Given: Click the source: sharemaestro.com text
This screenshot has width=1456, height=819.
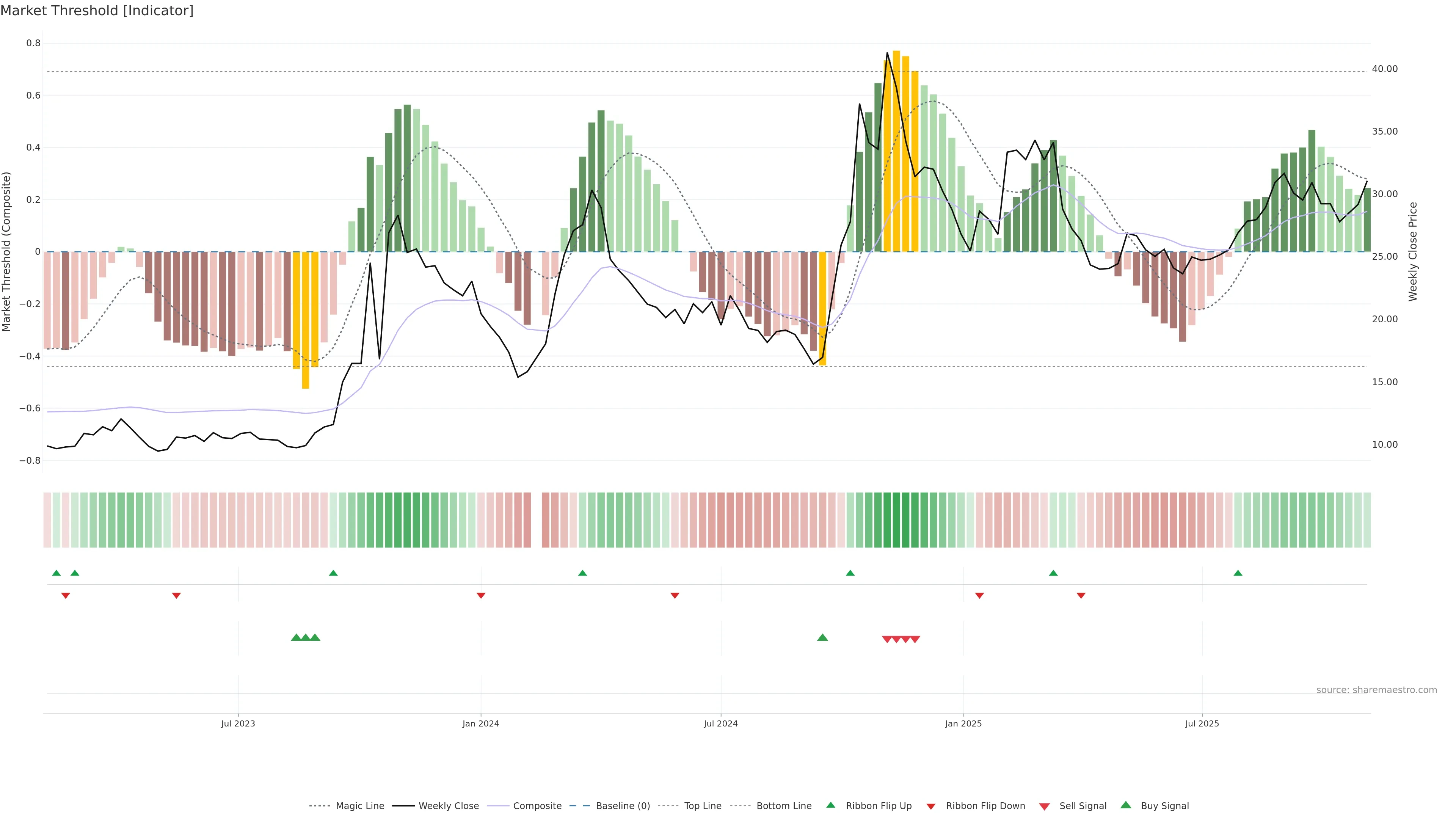Looking at the screenshot, I should pyautogui.click(x=1376, y=690).
